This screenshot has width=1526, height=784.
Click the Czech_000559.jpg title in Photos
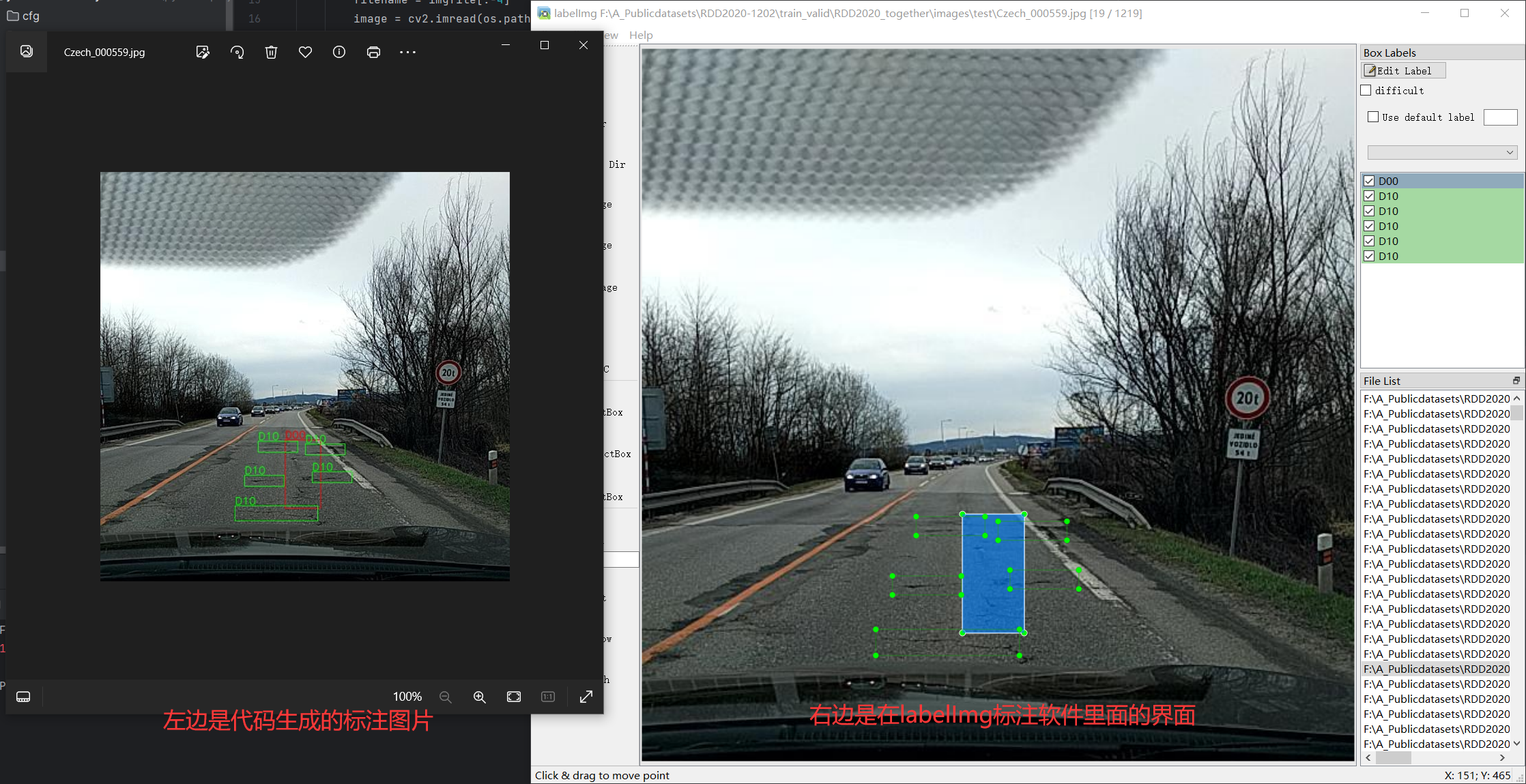click(104, 52)
